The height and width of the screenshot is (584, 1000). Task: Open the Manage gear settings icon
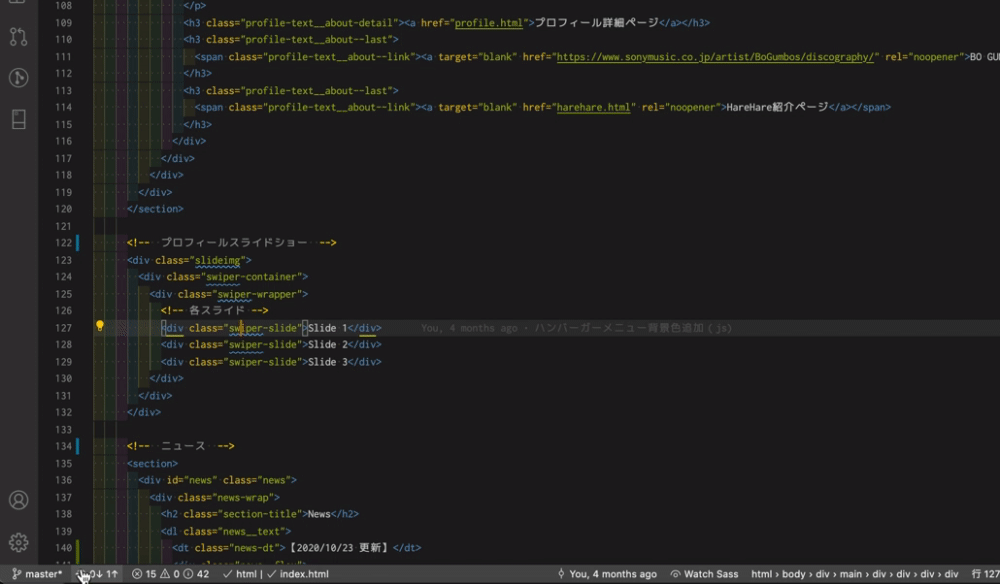tap(18, 542)
